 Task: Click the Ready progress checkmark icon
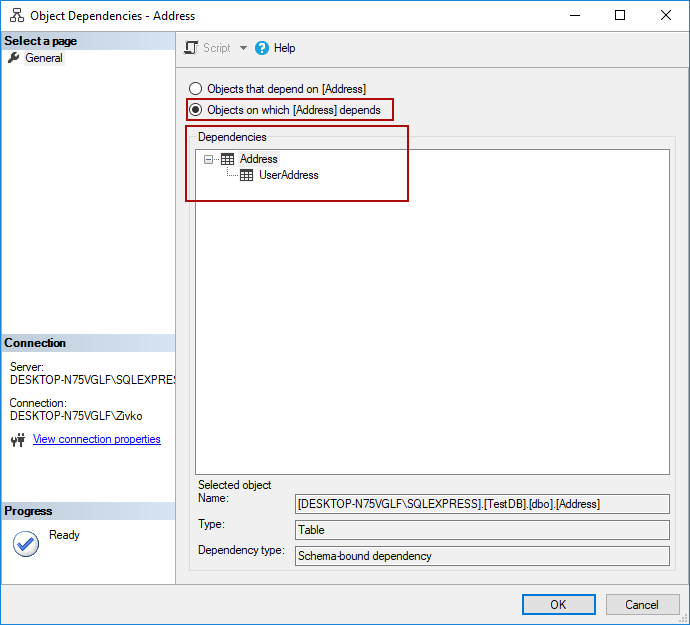point(26,544)
